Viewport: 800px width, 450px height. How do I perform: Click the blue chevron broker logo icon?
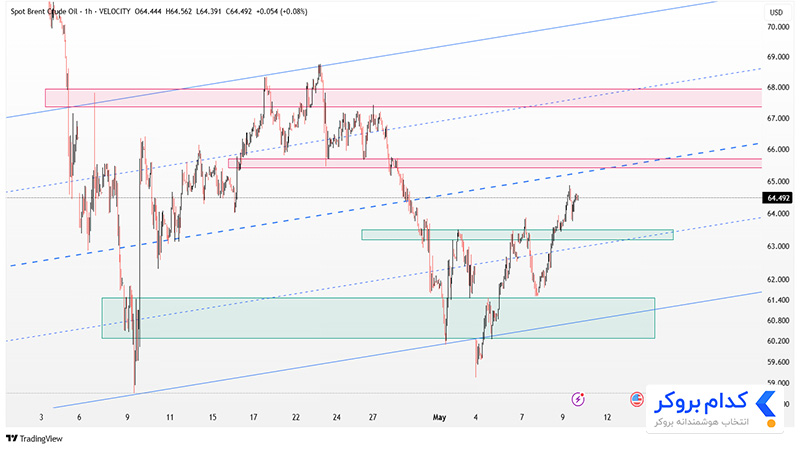click(x=765, y=404)
